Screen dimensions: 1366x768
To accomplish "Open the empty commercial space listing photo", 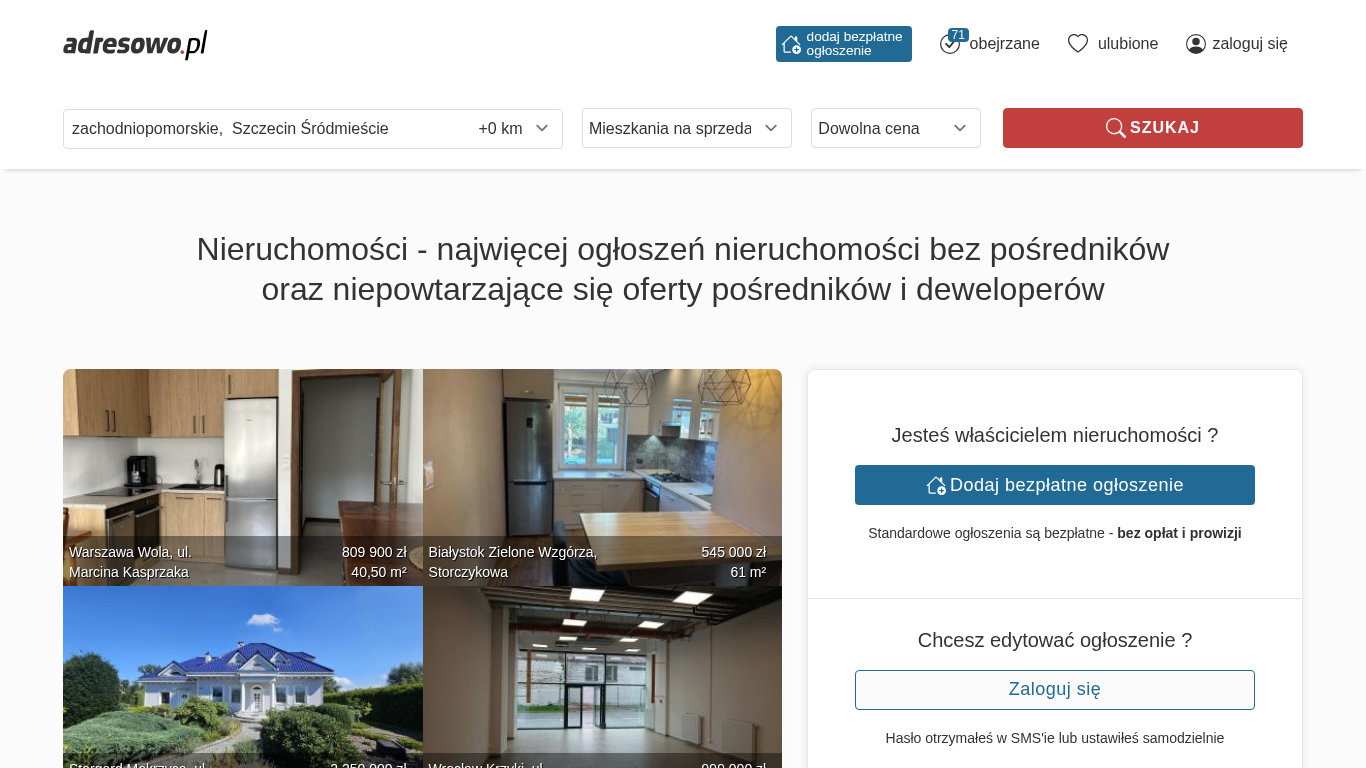I will [602, 677].
